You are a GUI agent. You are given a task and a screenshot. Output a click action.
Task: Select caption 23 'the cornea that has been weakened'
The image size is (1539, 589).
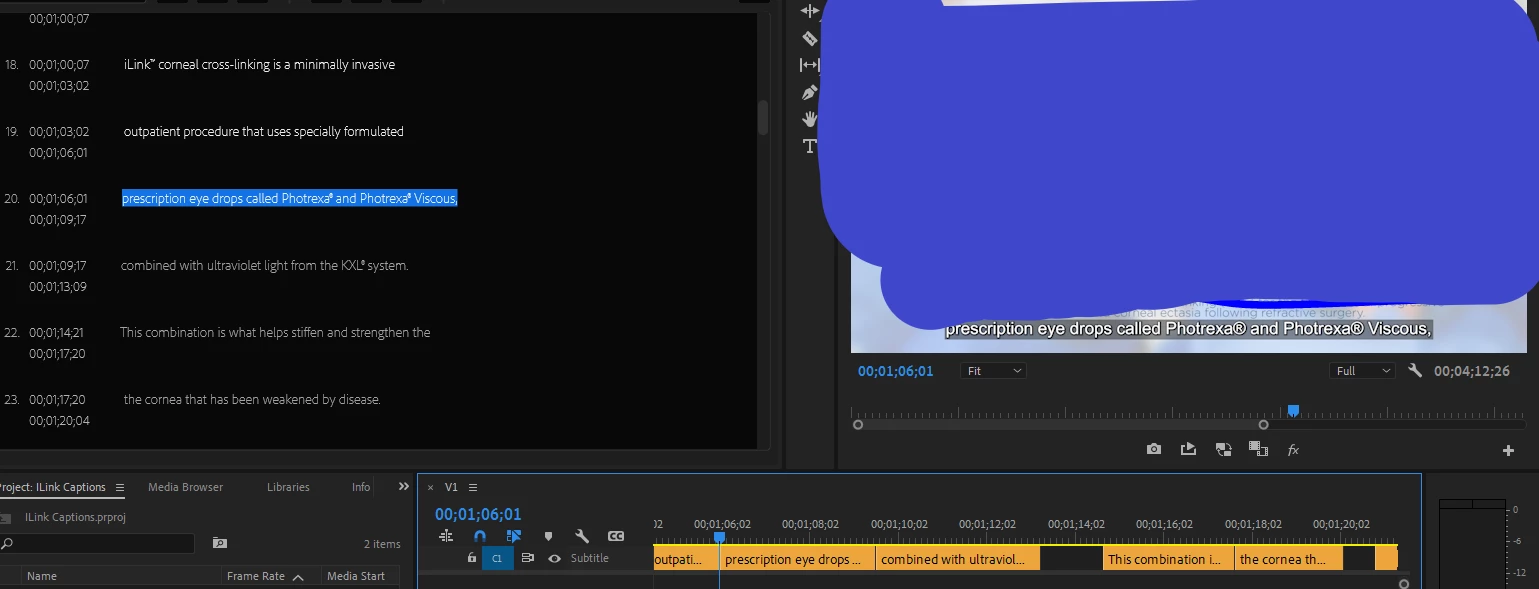point(252,399)
